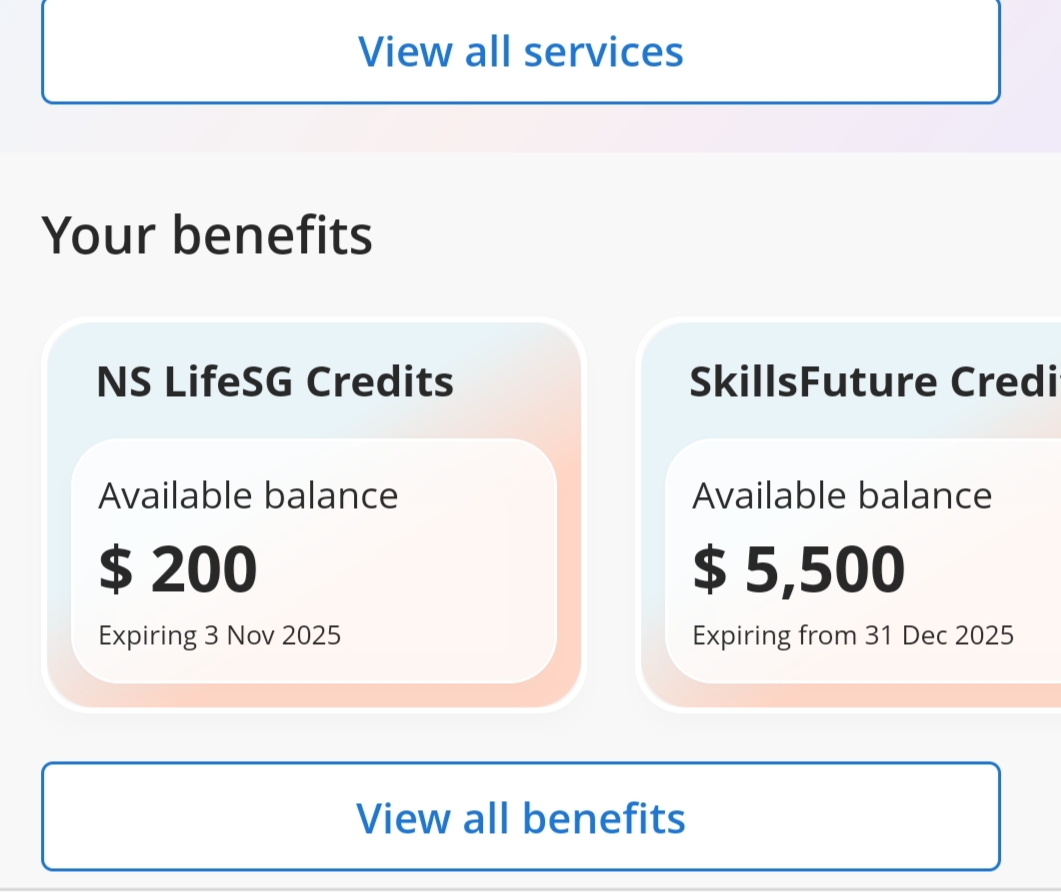Click the Your benefits section heading
Viewport: 1061px width, 892px height.
(207, 235)
